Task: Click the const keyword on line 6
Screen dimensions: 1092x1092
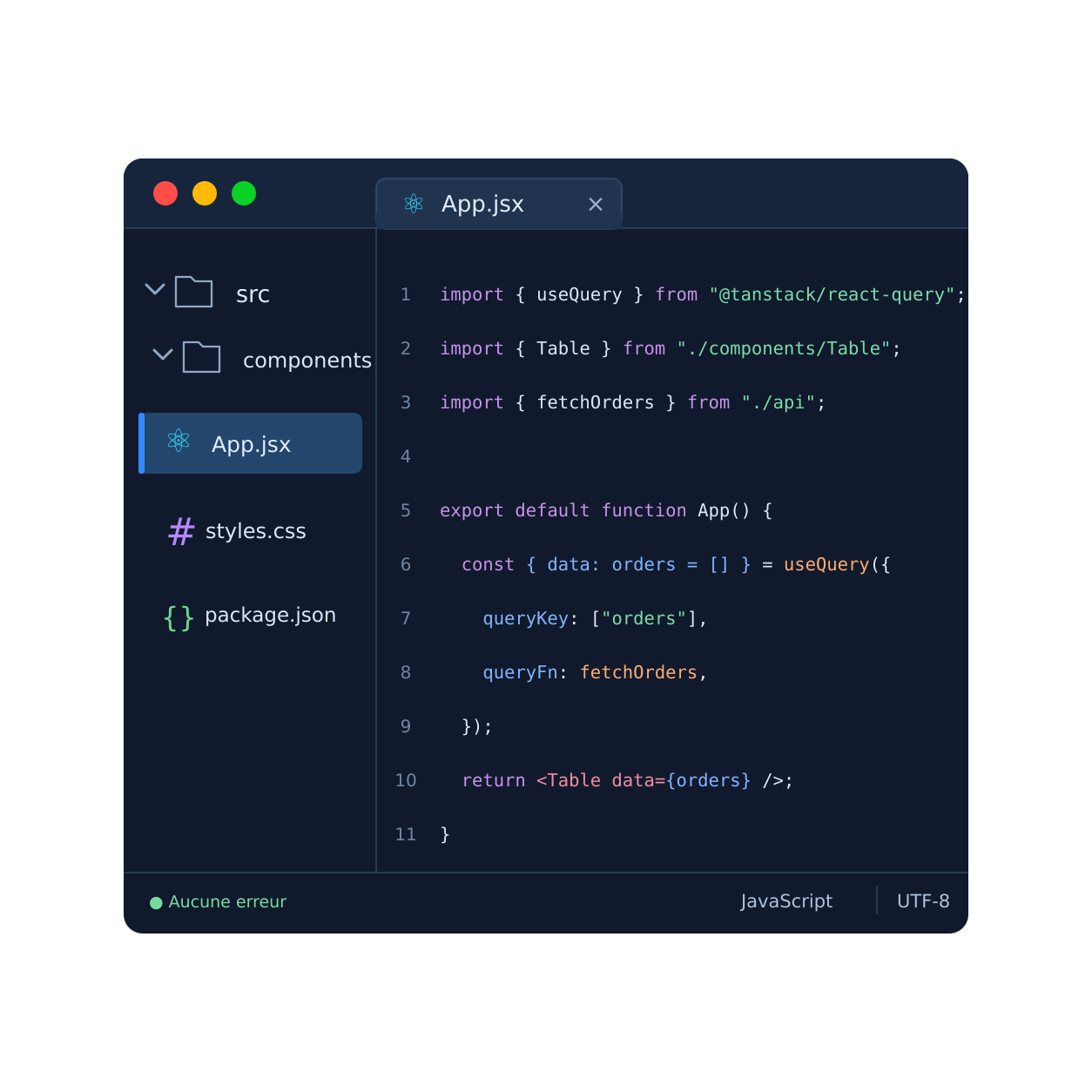Action: (x=489, y=564)
